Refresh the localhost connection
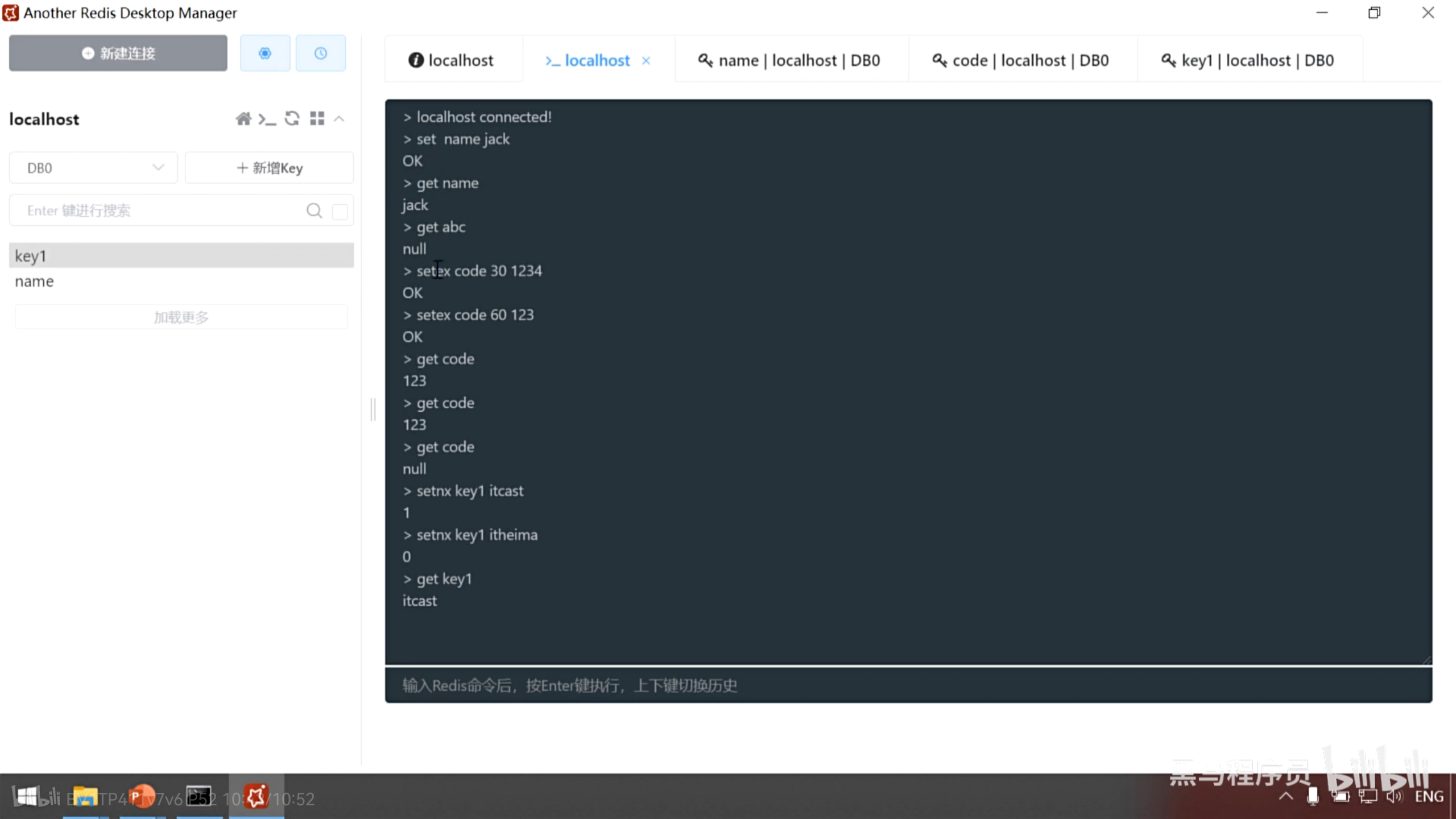The image size is (1456, 819). (292, 118)
